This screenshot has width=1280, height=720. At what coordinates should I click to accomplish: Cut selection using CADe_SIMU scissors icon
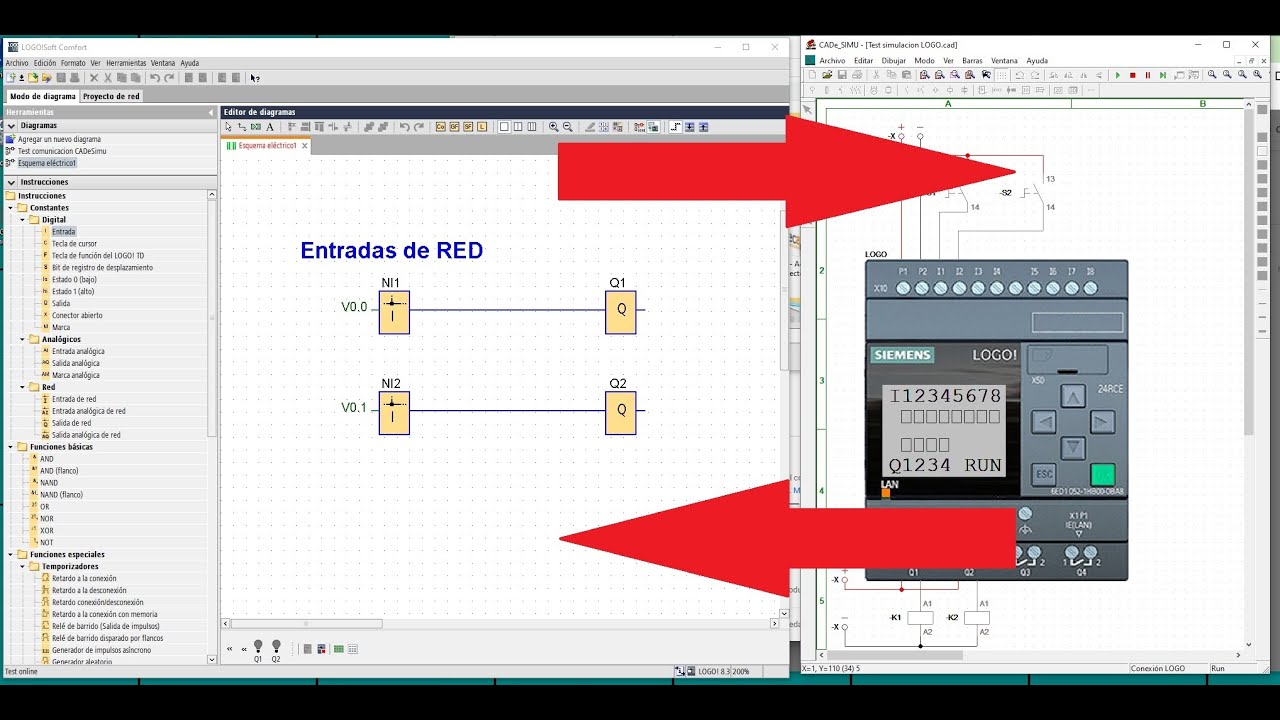[877, 75]
